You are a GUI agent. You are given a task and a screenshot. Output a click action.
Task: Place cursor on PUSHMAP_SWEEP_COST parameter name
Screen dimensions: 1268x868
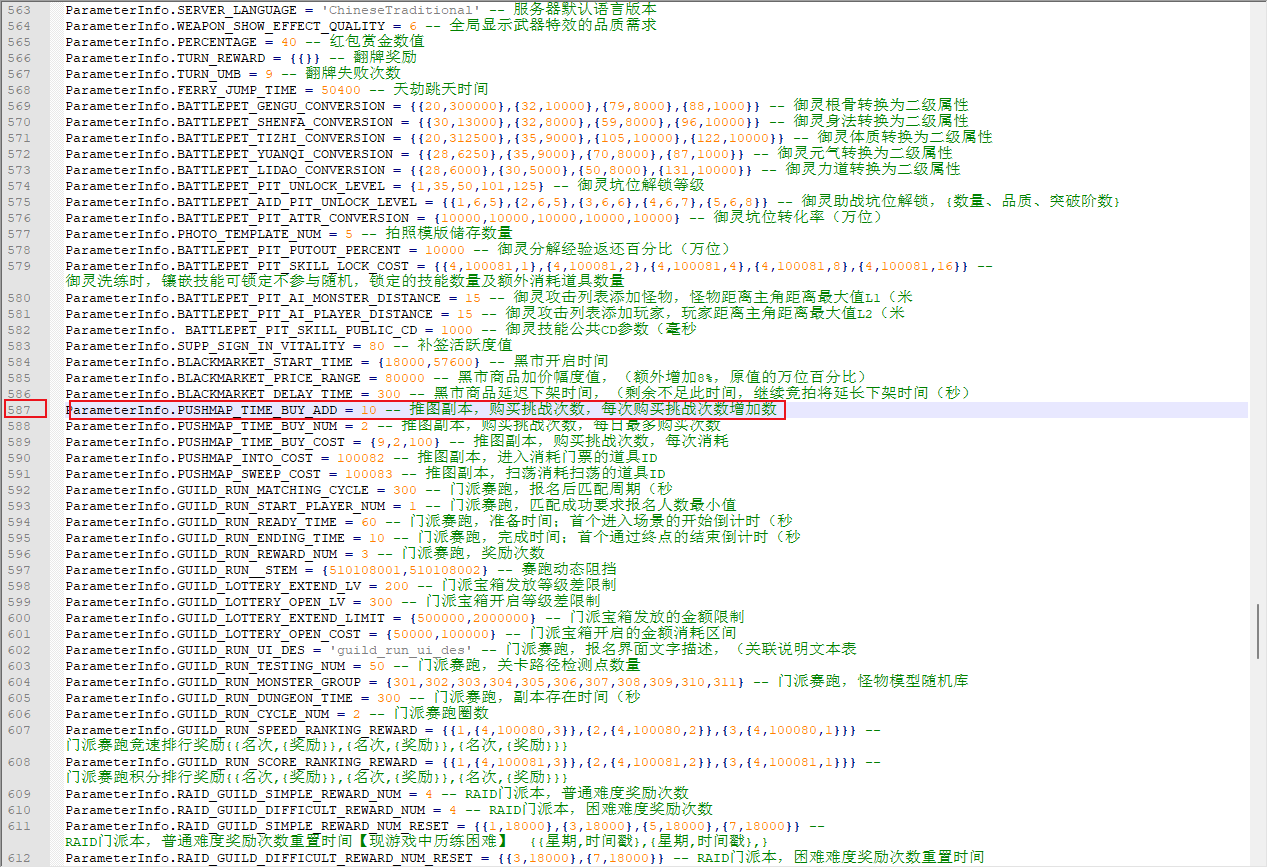(249, 474)
